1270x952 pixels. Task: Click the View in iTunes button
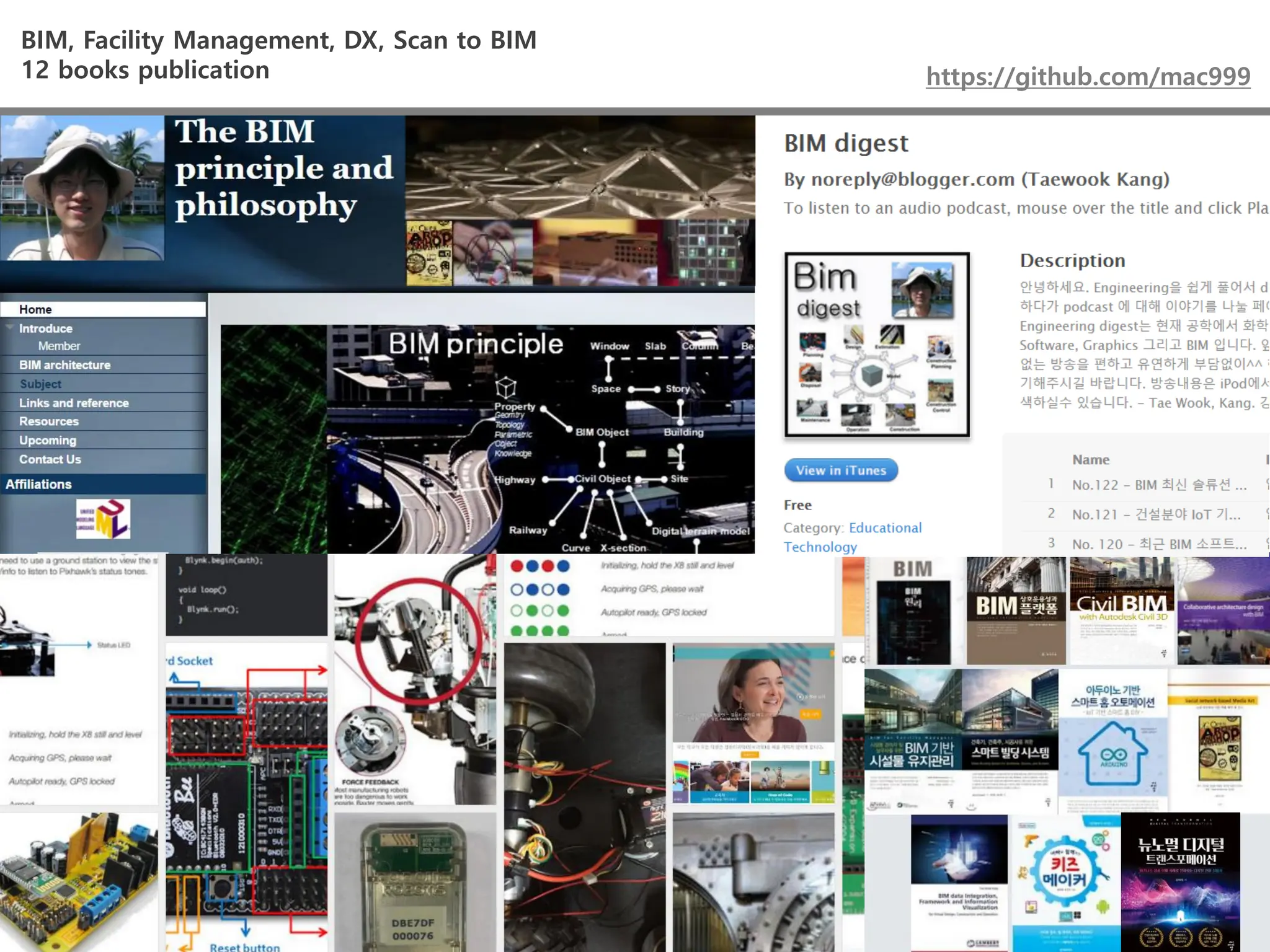(841, 470)
